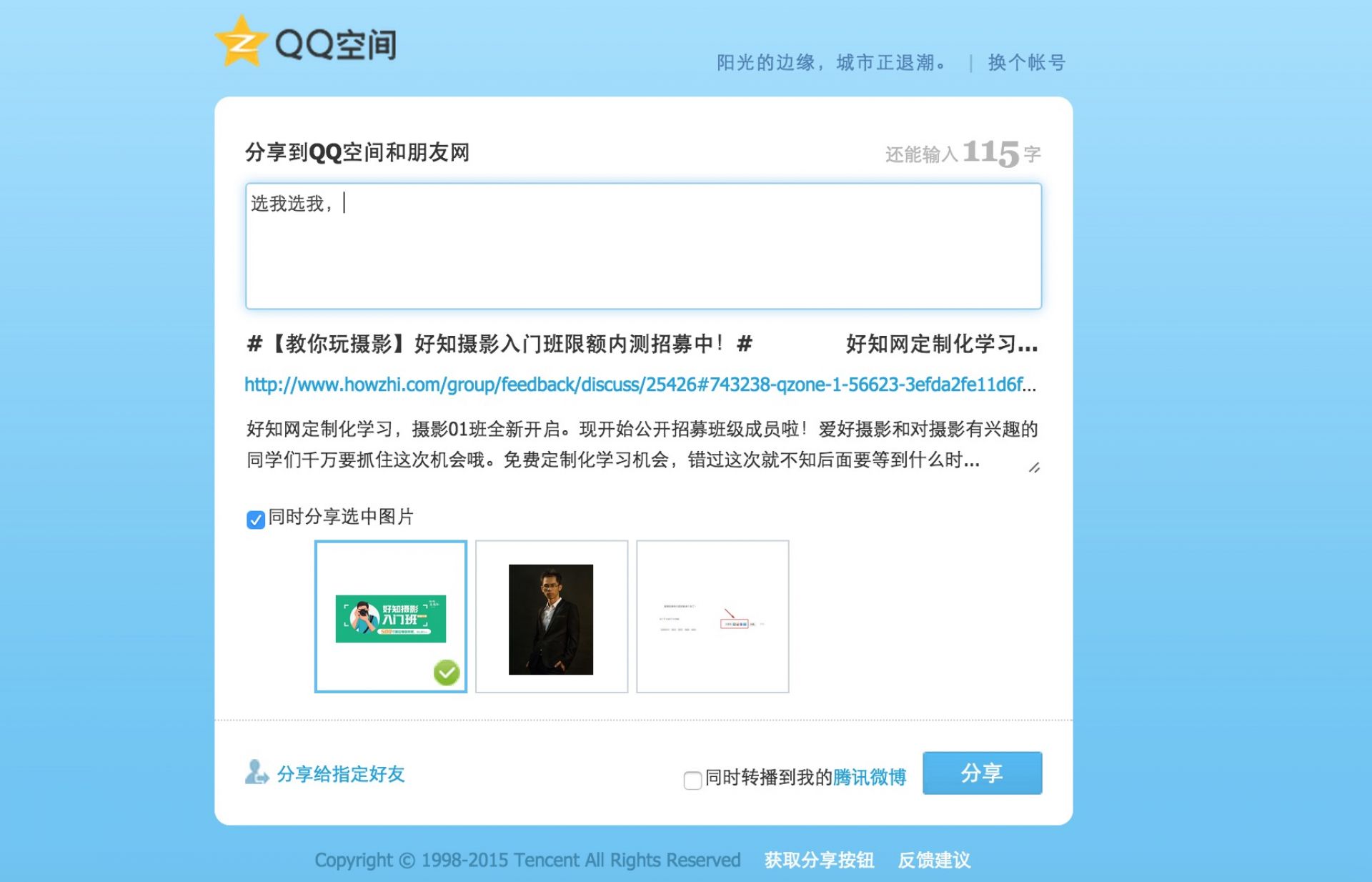Click 换个帐号 to switch account
Screen dimensions: 1372x882
pos(1026,63)
